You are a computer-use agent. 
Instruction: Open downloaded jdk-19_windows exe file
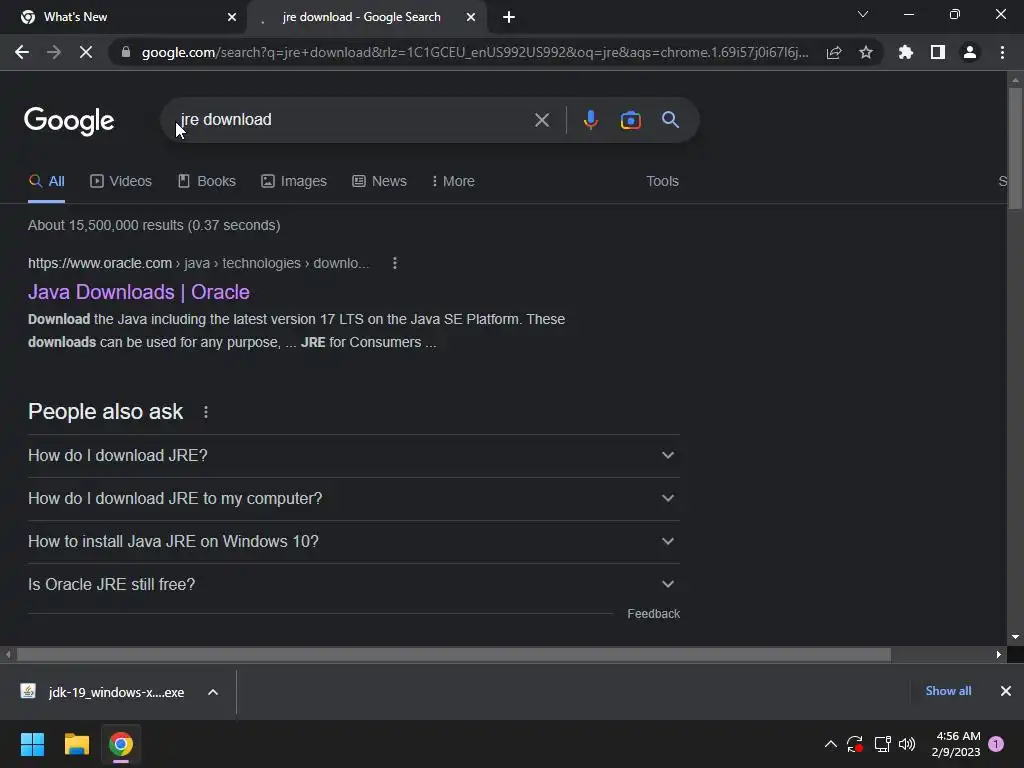point(103,692)
